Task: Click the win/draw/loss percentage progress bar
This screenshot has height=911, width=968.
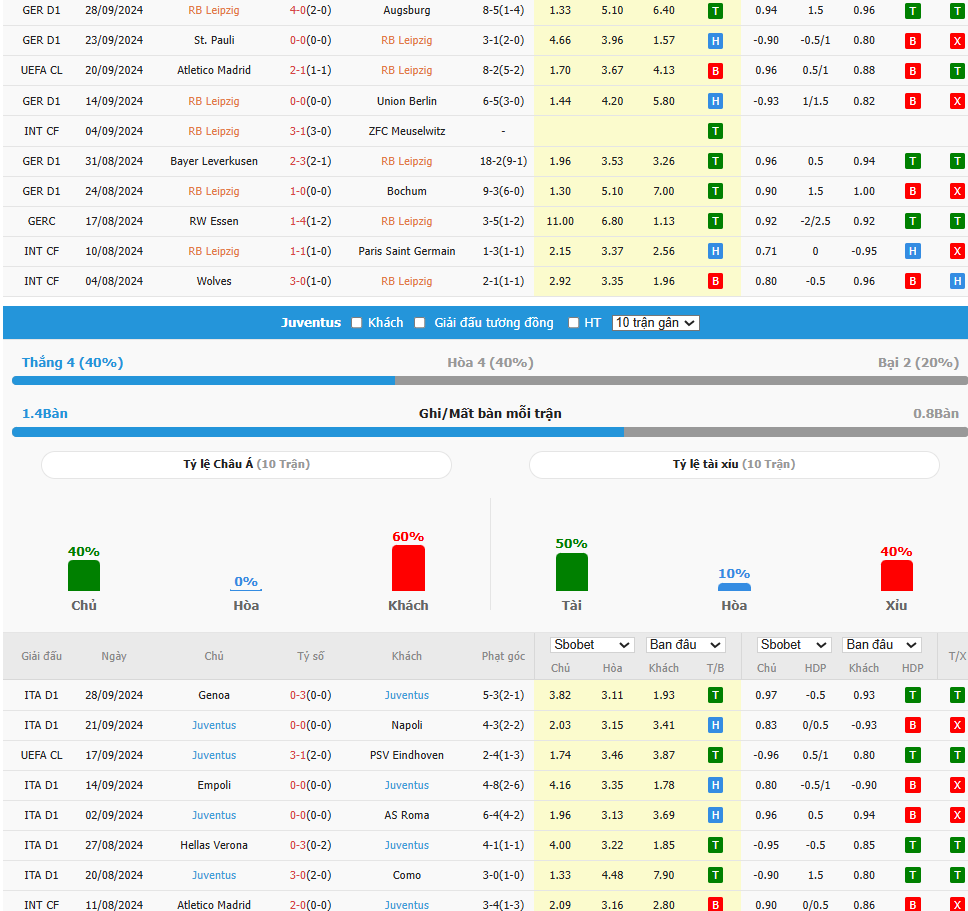Action: pos(490,381)
